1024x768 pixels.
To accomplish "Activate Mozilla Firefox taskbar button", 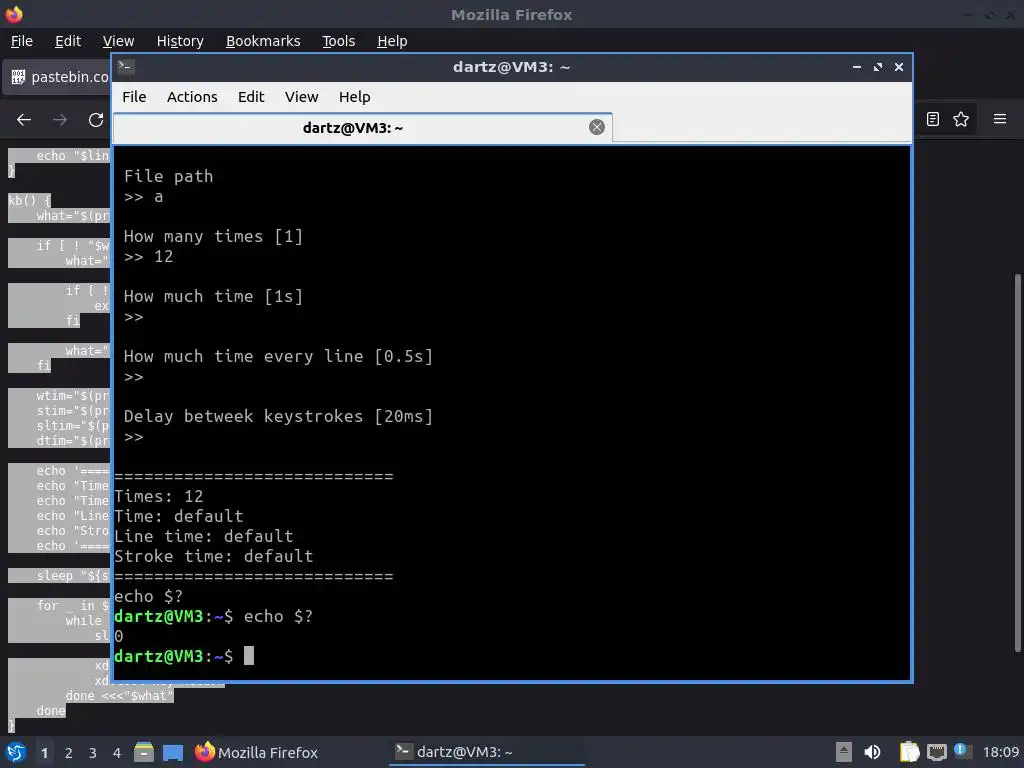I will pyautogui.click(x=257, y=752).
